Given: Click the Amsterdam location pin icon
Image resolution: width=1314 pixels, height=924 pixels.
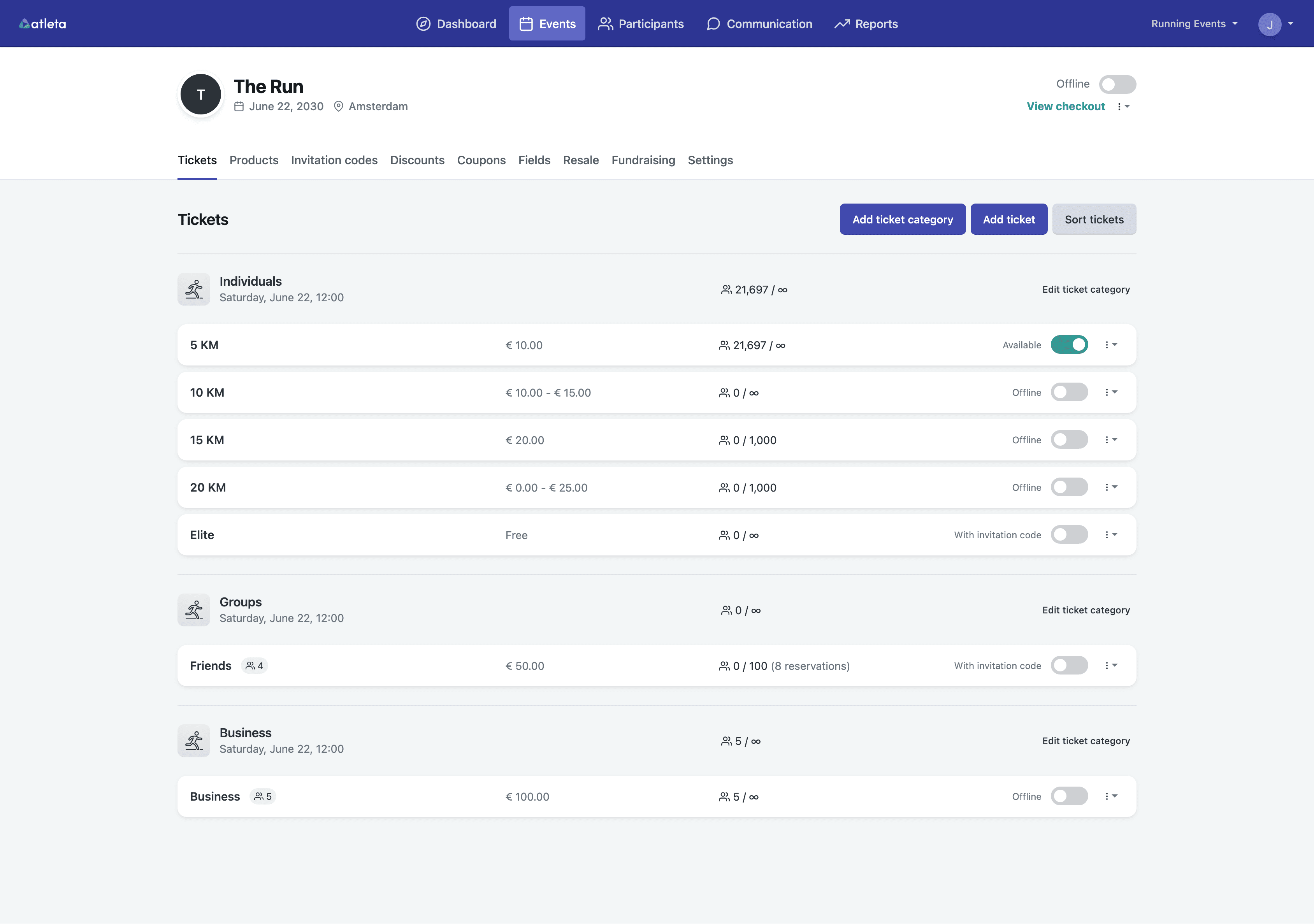Looking at the screenshot, I should (338, 106).
